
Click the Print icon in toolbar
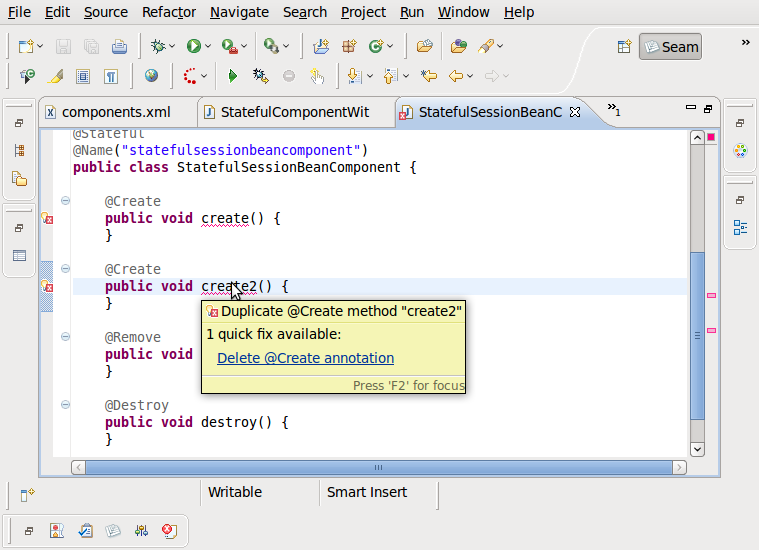[x=119, y=46]
